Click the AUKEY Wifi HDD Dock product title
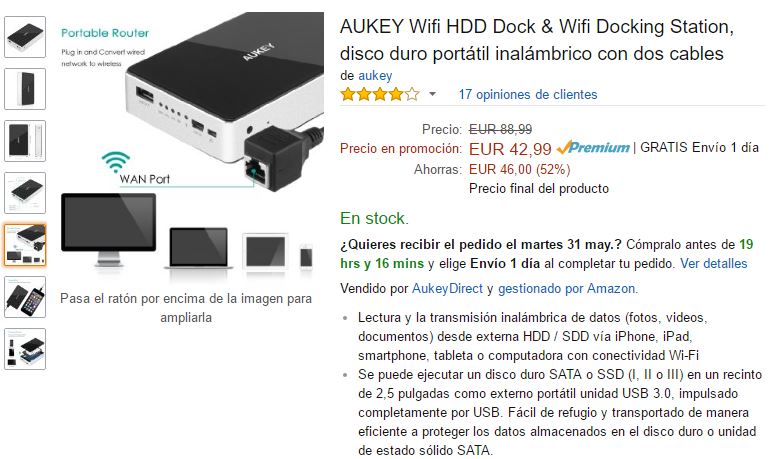This screenshot has height=459, width=784. (x=537, y=40)
